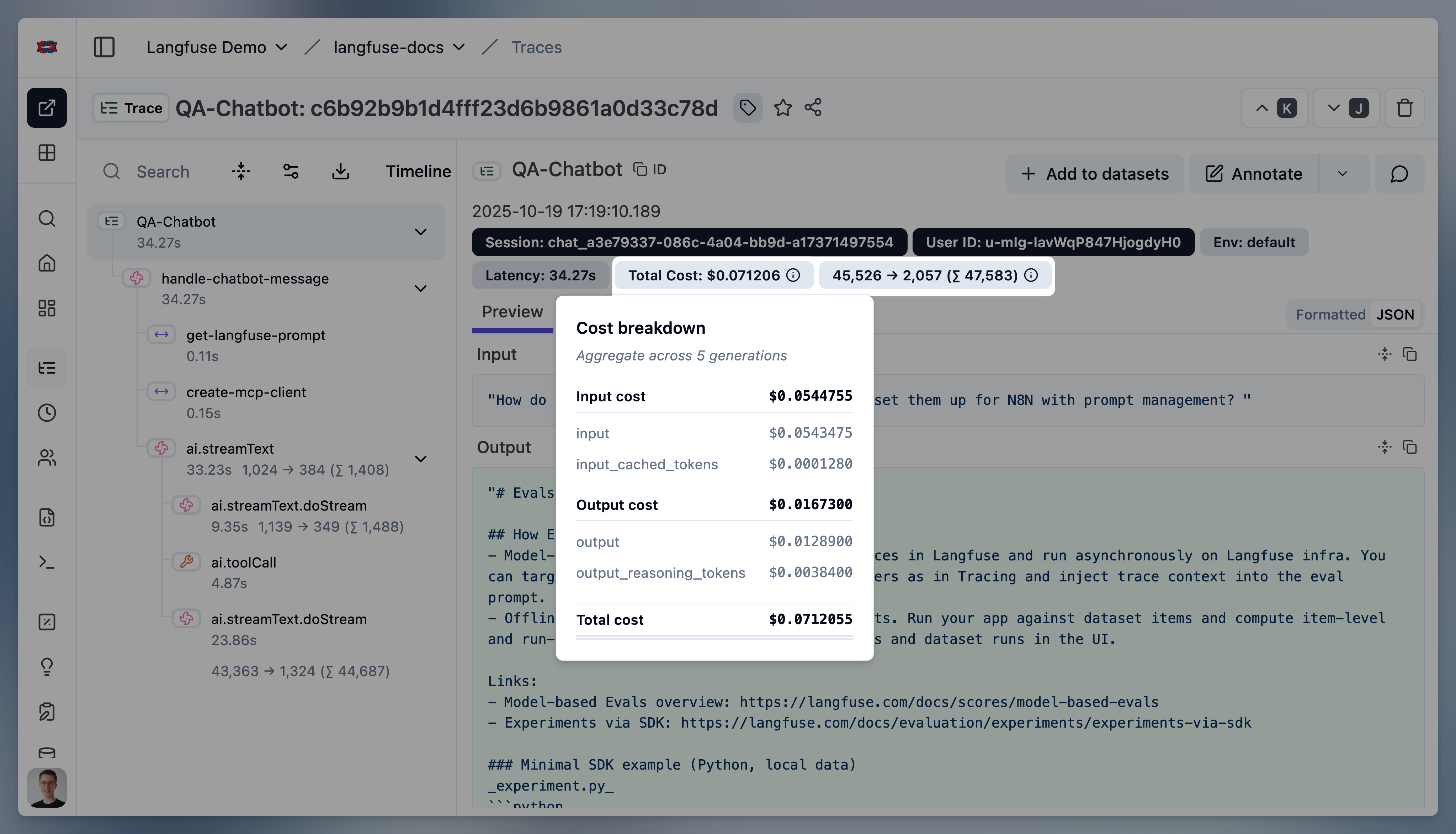The width and height of the screenshot is (1456, 834).
Task: Click Add to datasets button
Action: click(1095, 174)
